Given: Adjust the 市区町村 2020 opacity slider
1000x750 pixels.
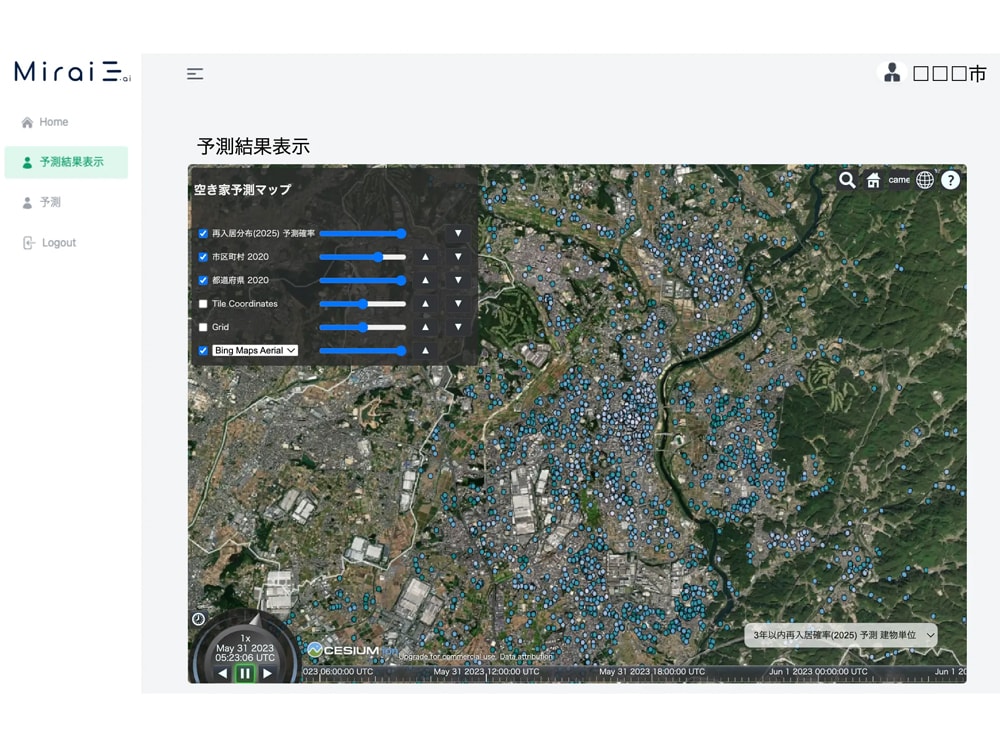Looking at the screenshot, I should point(378,257).
